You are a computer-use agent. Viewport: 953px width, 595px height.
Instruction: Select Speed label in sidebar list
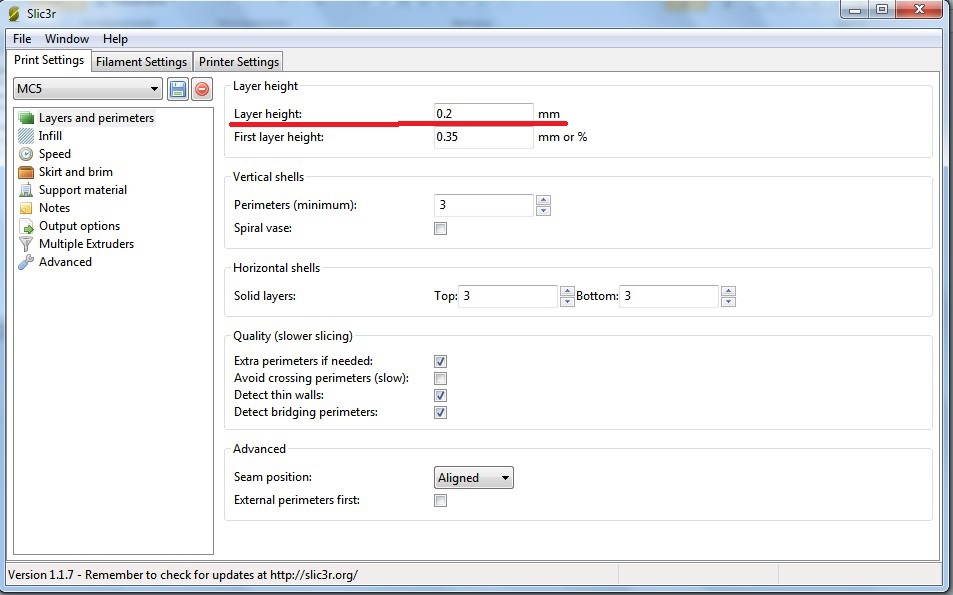click(x=55, y=154)
